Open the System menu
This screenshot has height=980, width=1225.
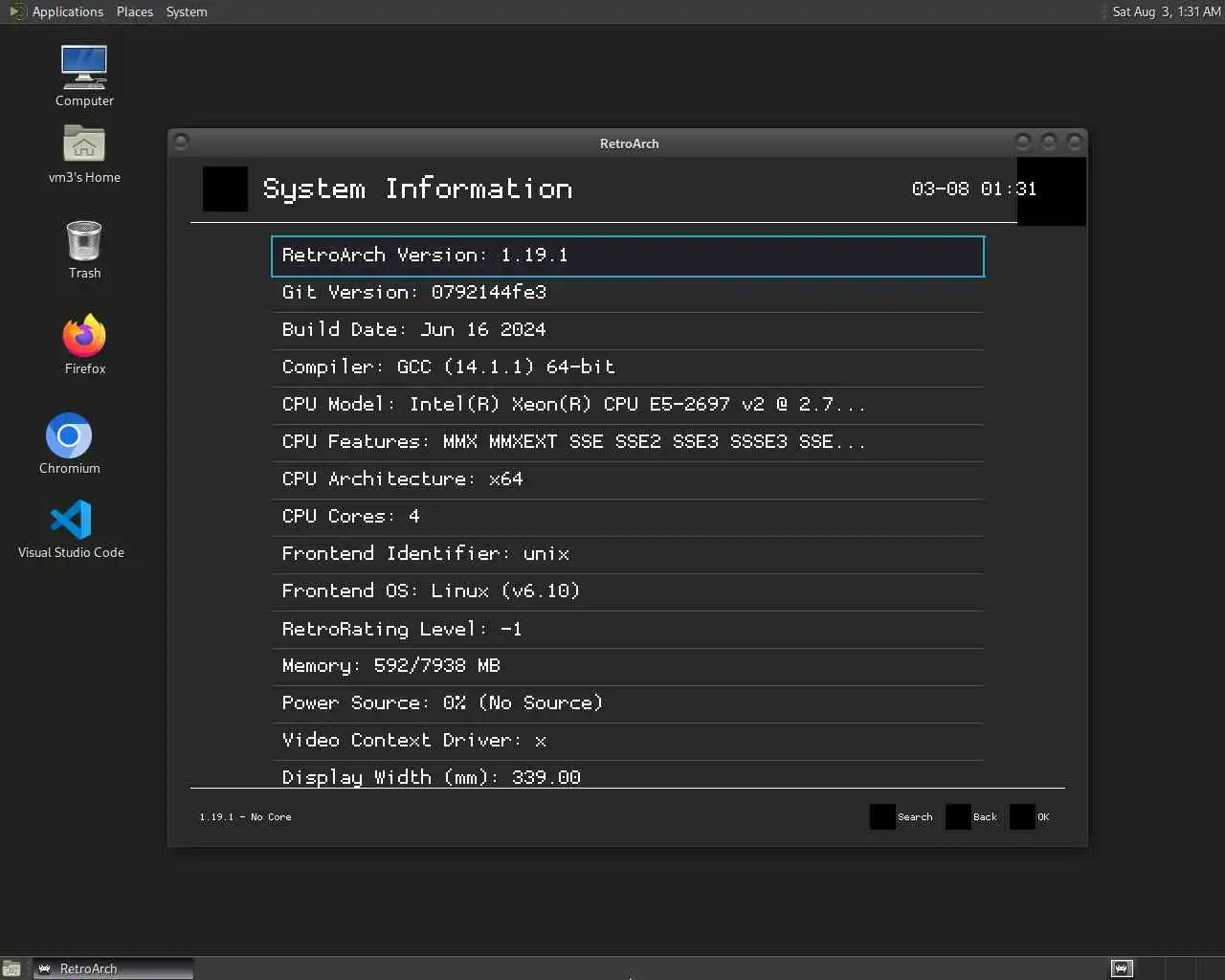[x=187, y=11]
